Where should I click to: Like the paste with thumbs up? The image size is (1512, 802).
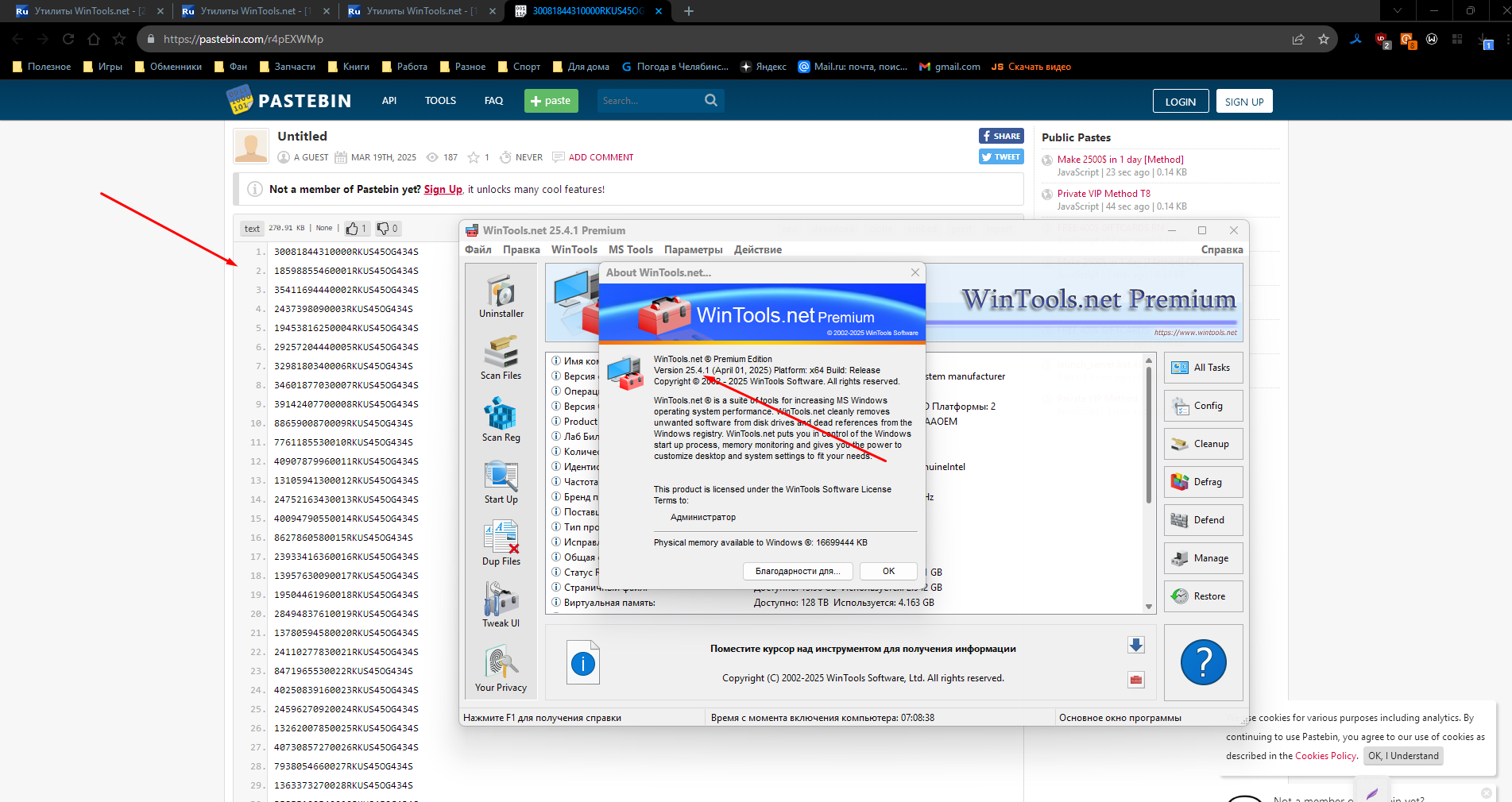356,229
